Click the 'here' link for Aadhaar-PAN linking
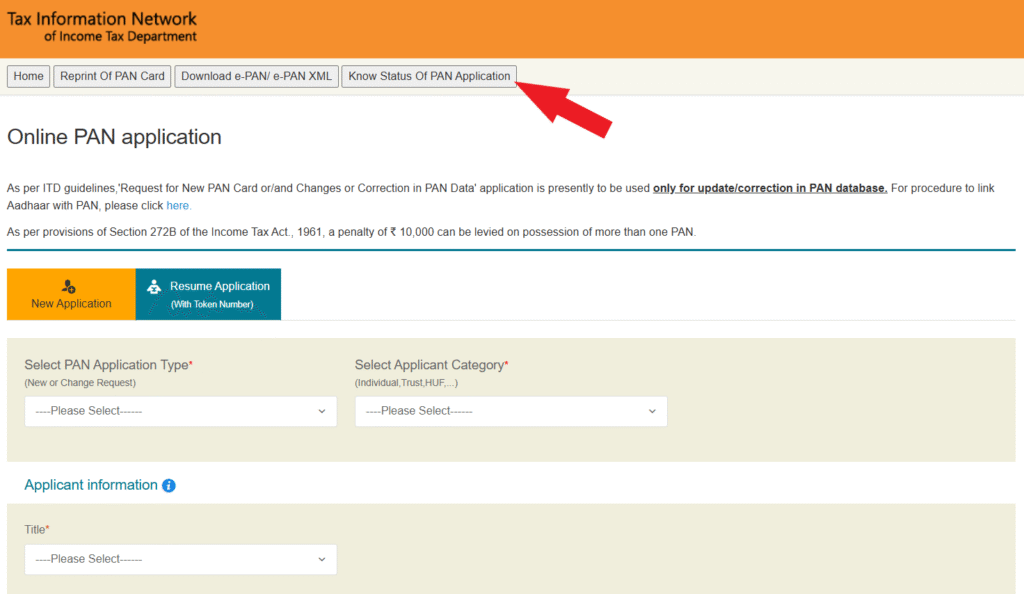The image size is (1024, 594). [178, 205]
